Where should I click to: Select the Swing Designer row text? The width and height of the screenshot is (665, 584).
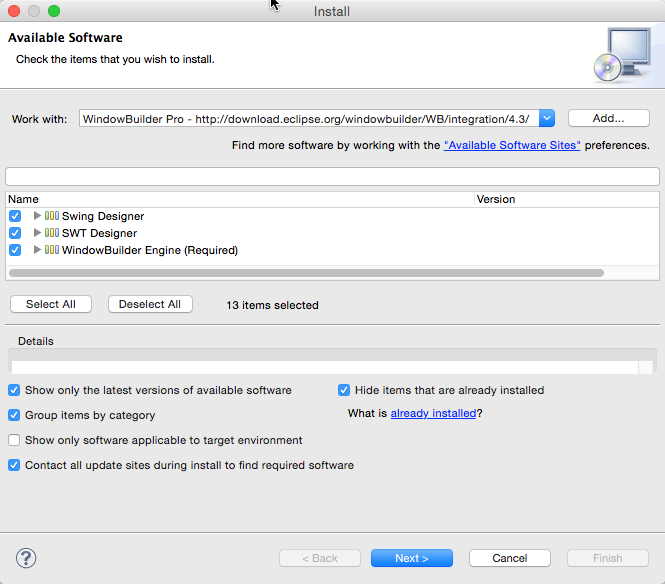tap(103, 216)
